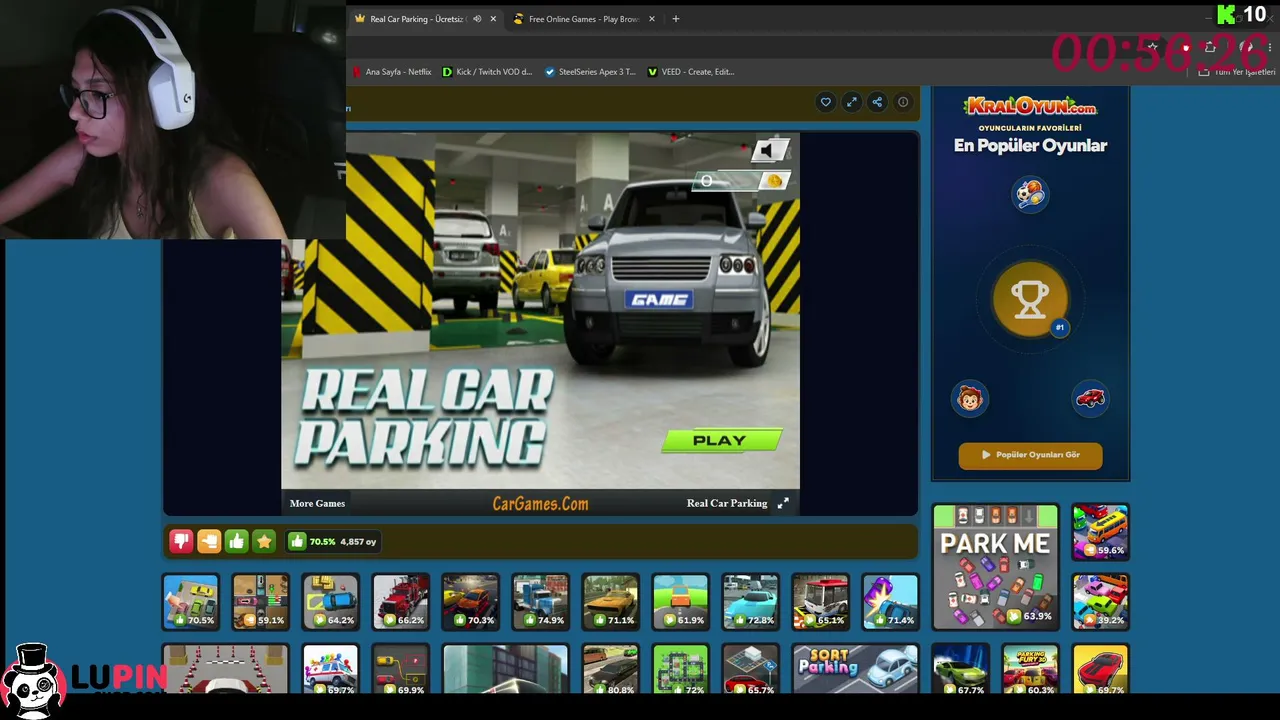
Task: Open the SteelSeries Apex 3 bookmark
Action: point(590,72)
